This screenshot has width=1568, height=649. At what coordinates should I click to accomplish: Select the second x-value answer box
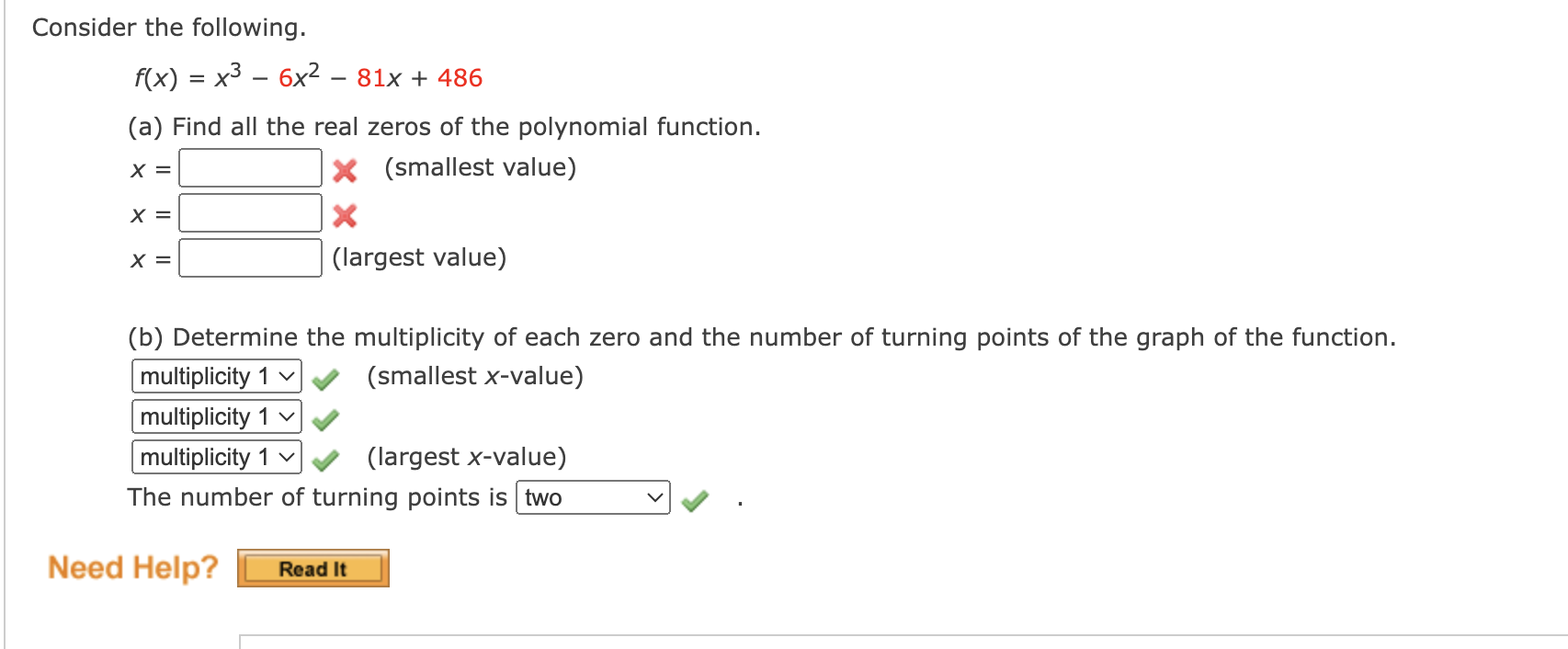click(x=248, y=213)
